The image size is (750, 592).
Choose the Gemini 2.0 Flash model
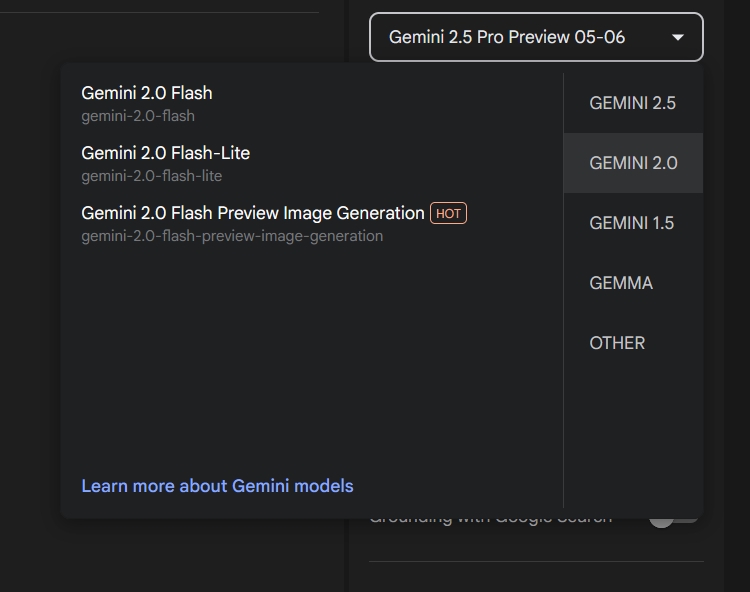click(312, 103)
